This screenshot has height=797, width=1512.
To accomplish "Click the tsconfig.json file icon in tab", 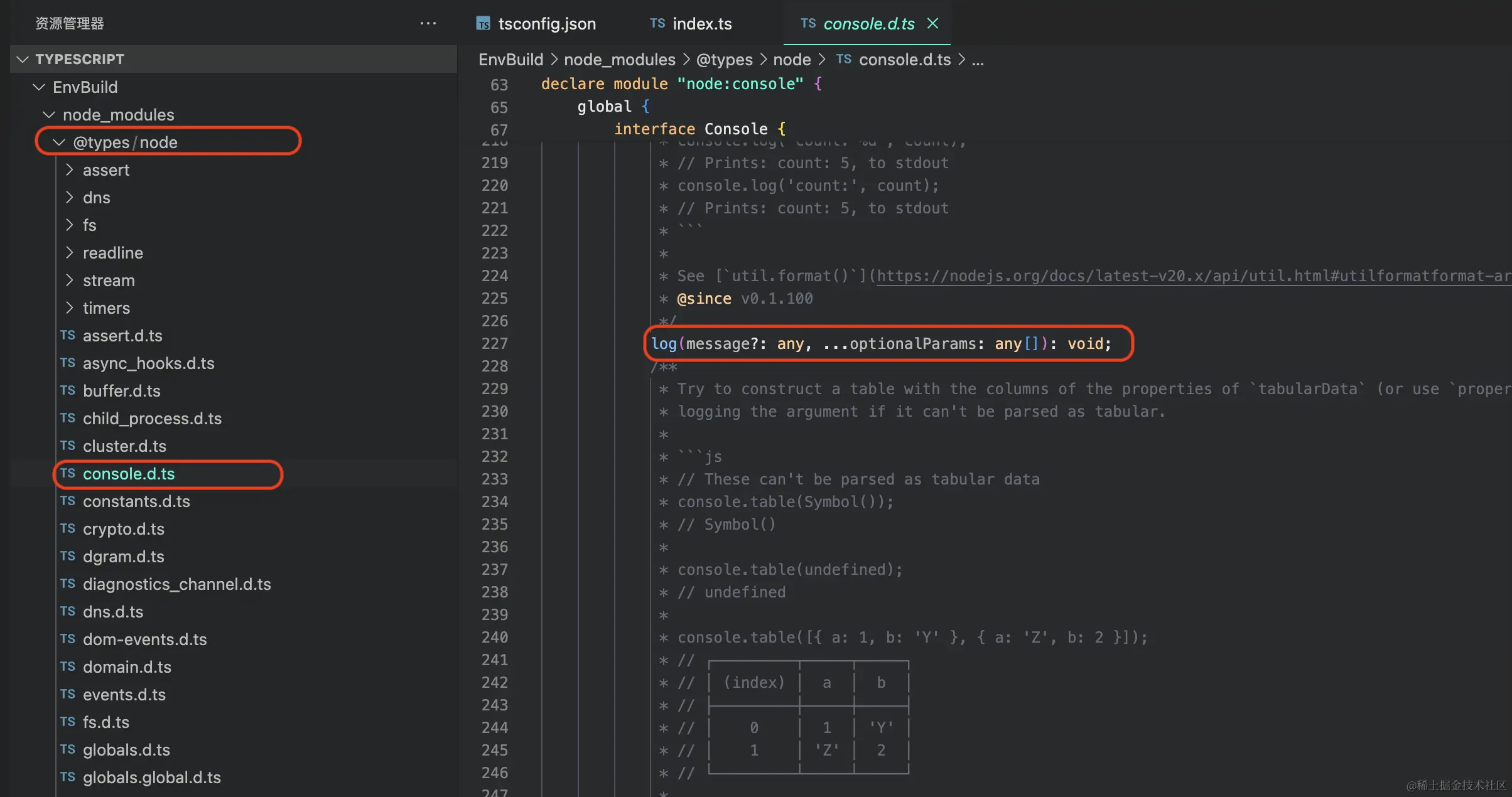I will coord(483,24).
